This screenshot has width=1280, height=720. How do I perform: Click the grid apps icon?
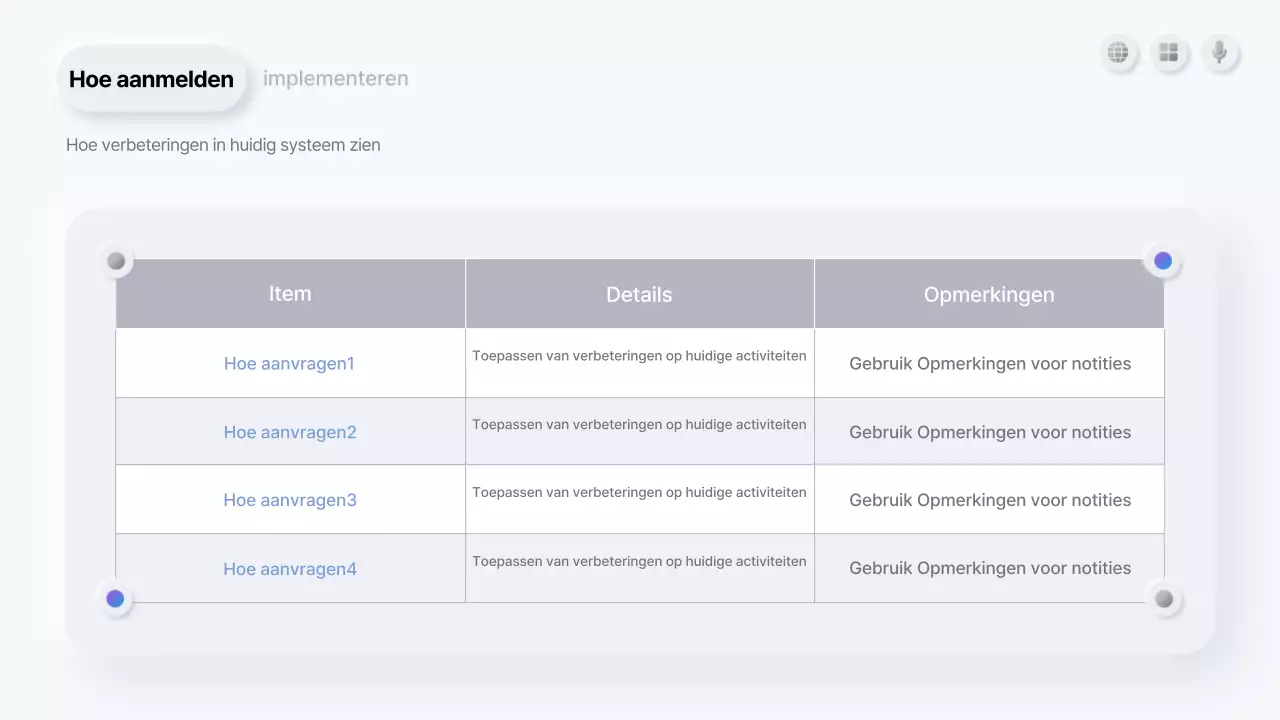pos(1169,53)
